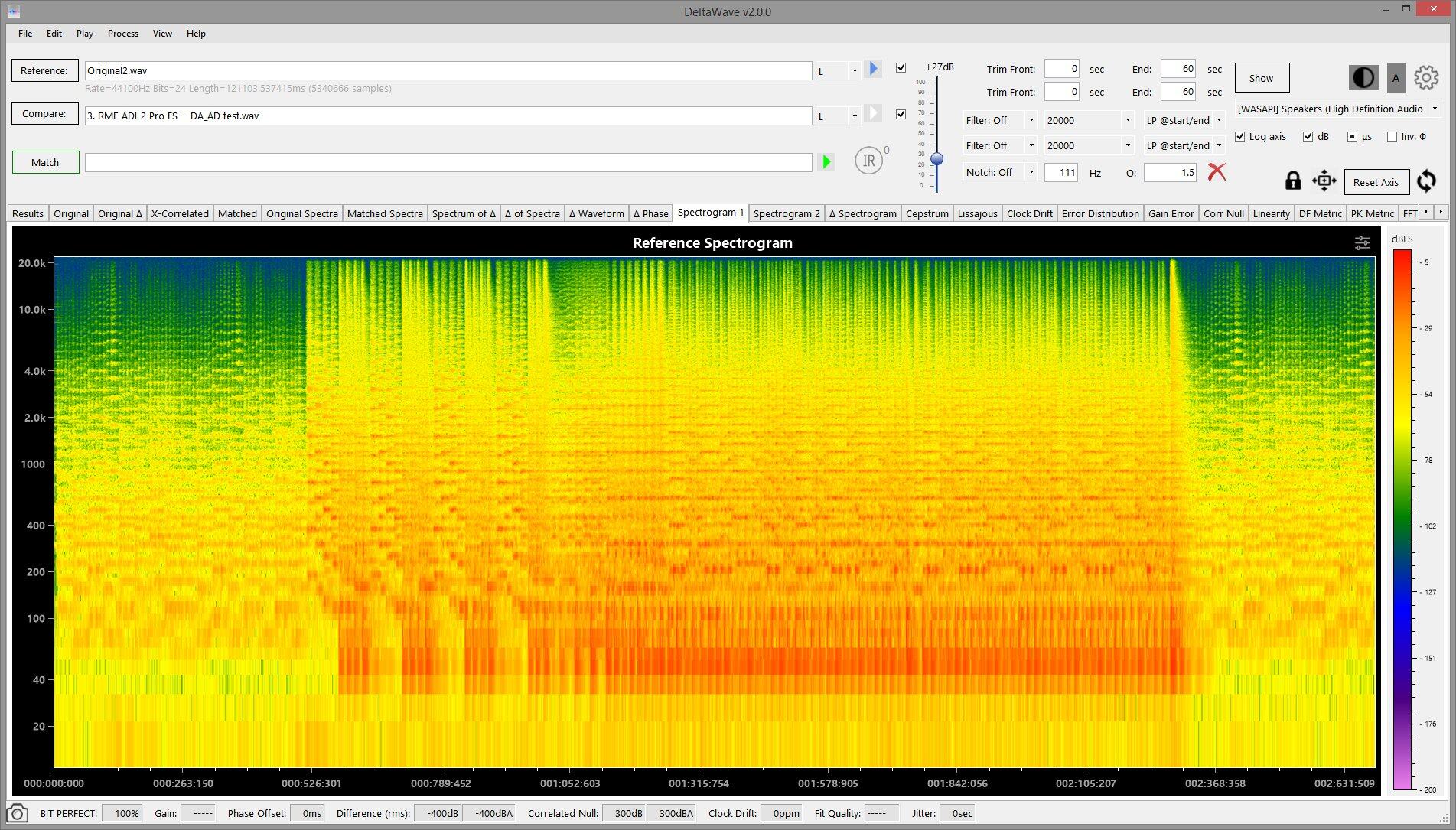Uncheck the Log axis checkbox
The image size is (1456, 830).
(1240, 136)
